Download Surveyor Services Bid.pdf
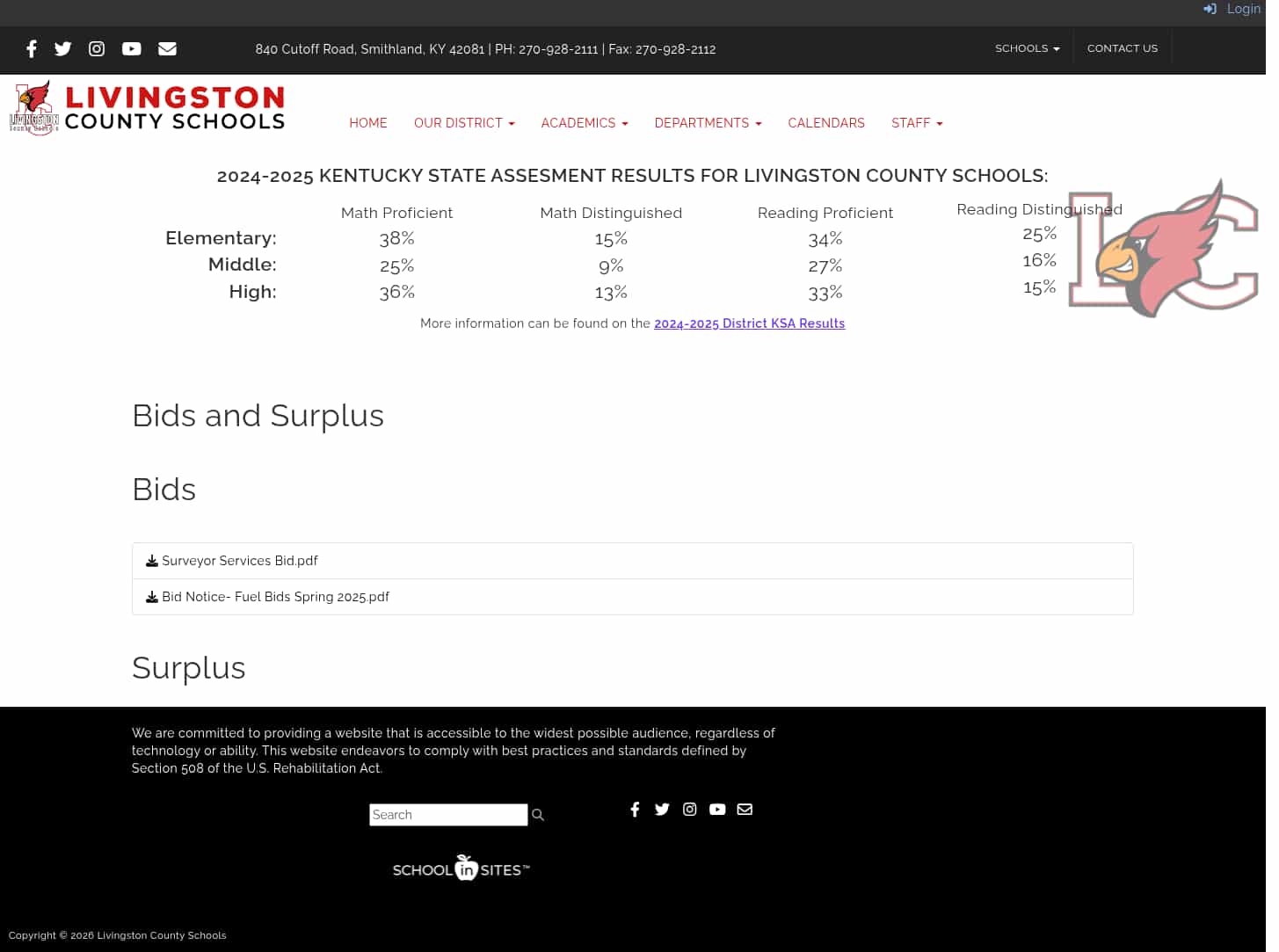The width and height of the screenshot is (1279, 952). point(240,561)
